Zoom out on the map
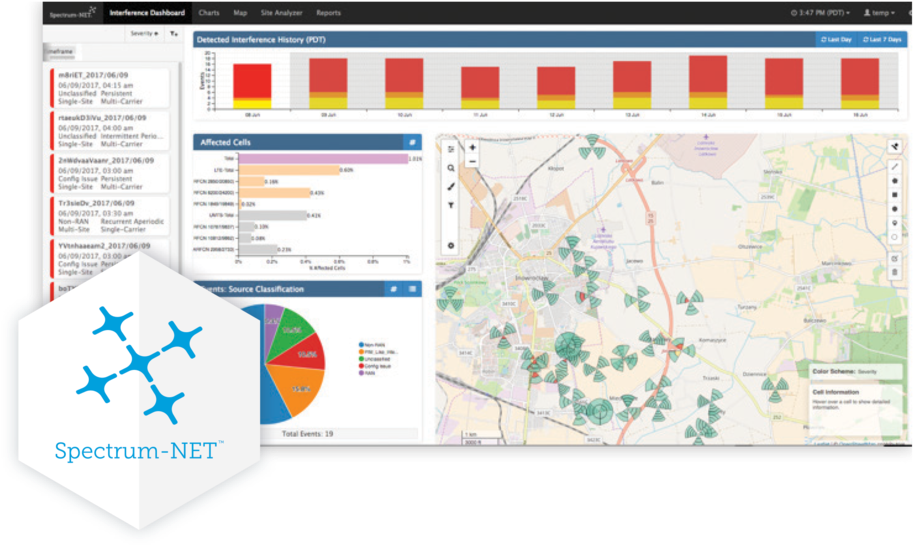 (472, 162)
